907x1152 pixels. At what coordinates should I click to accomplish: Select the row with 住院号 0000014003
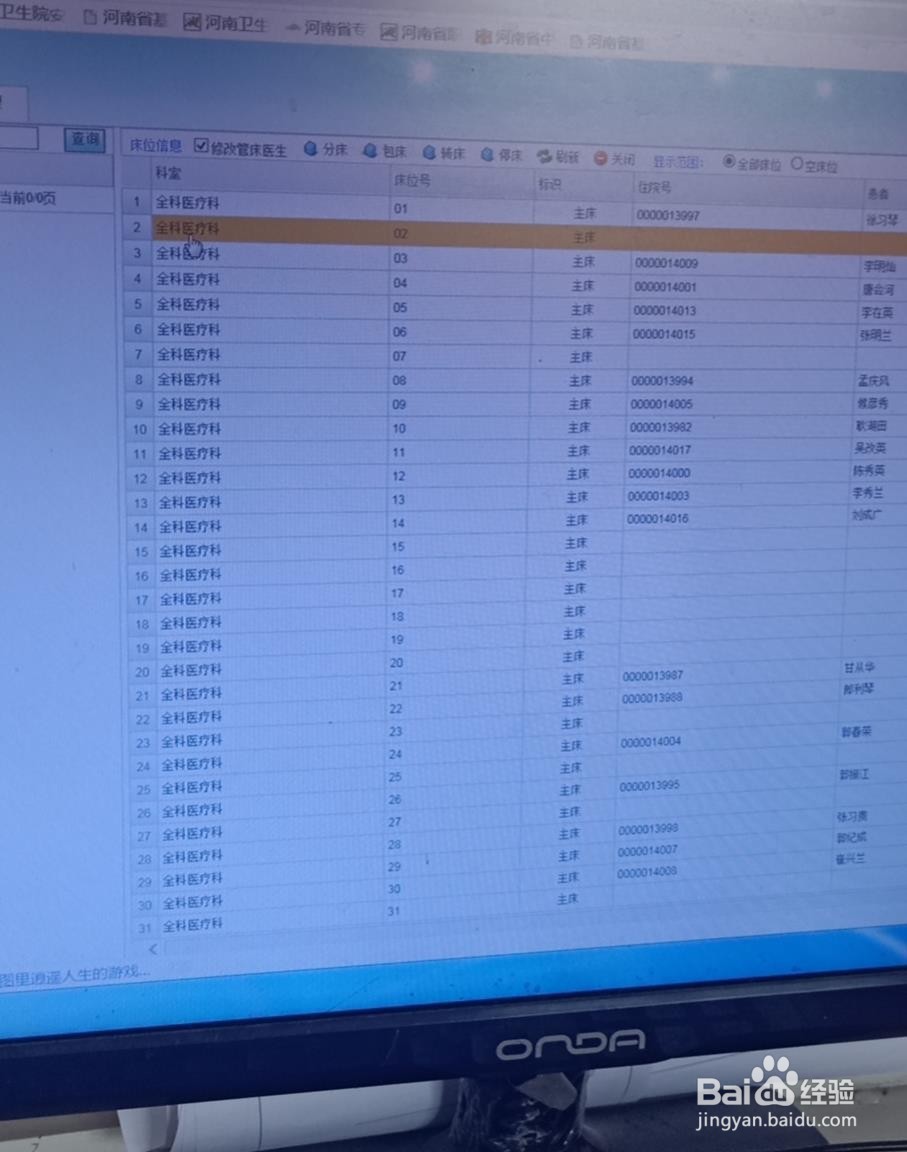[514, 498]
